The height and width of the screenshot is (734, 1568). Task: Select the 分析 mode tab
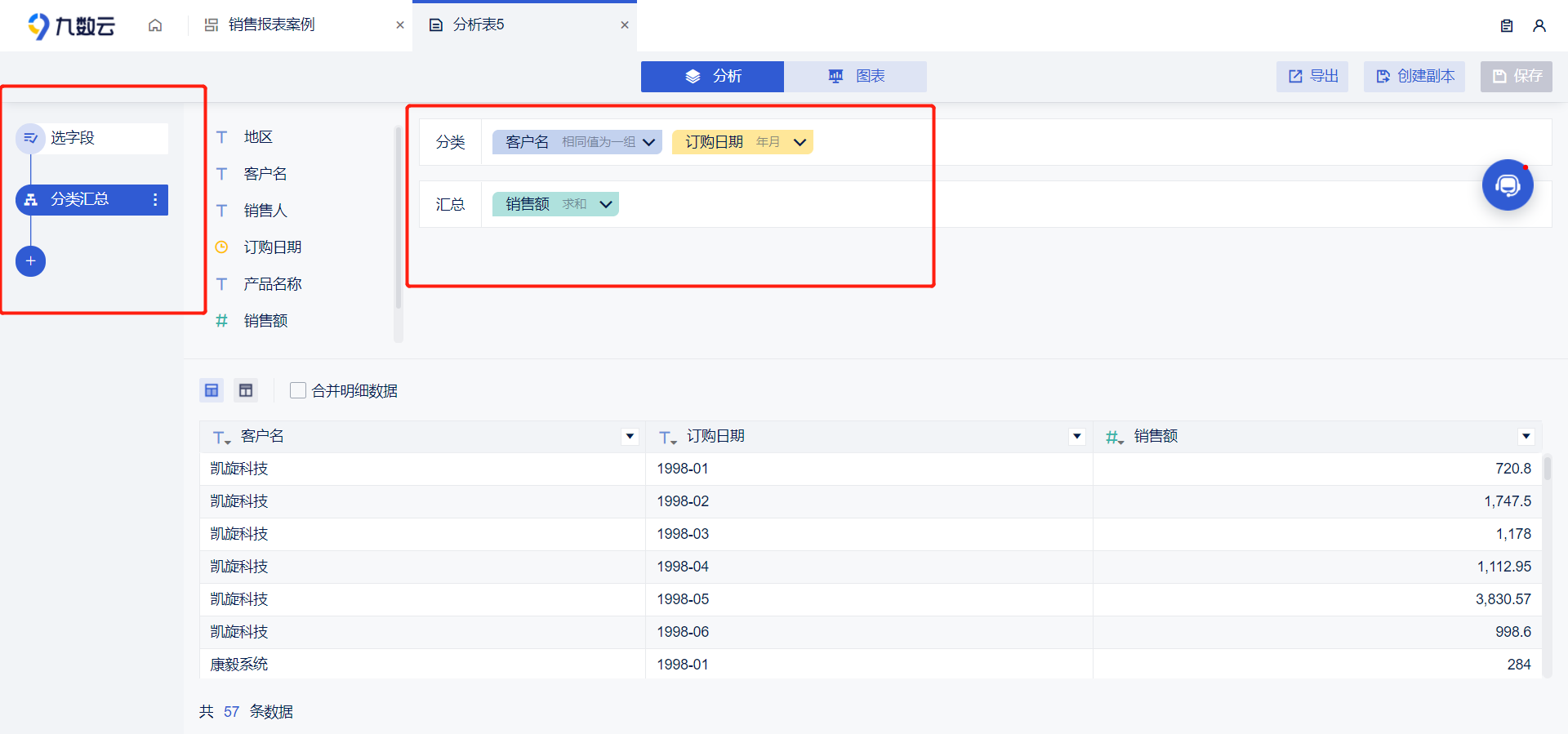[712, 77]
